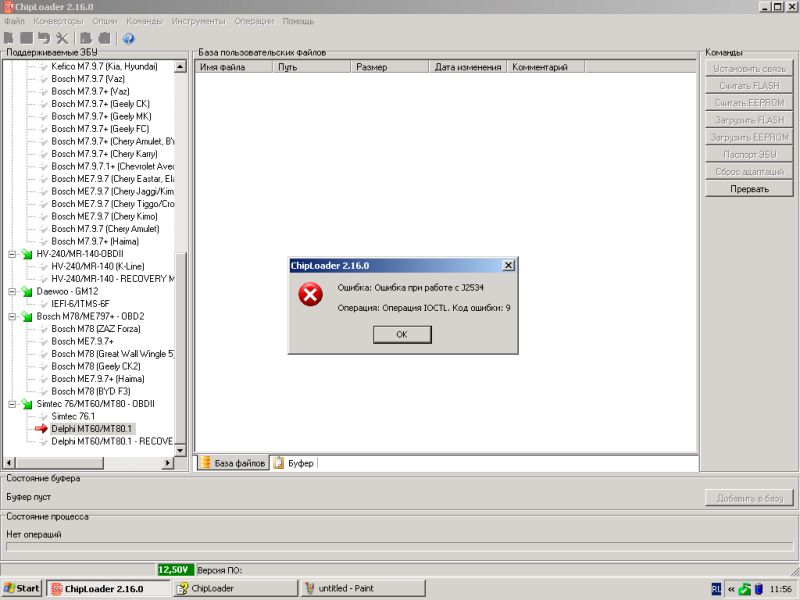Open the Файл menu
800x600 pixels.
pos(14,20)
